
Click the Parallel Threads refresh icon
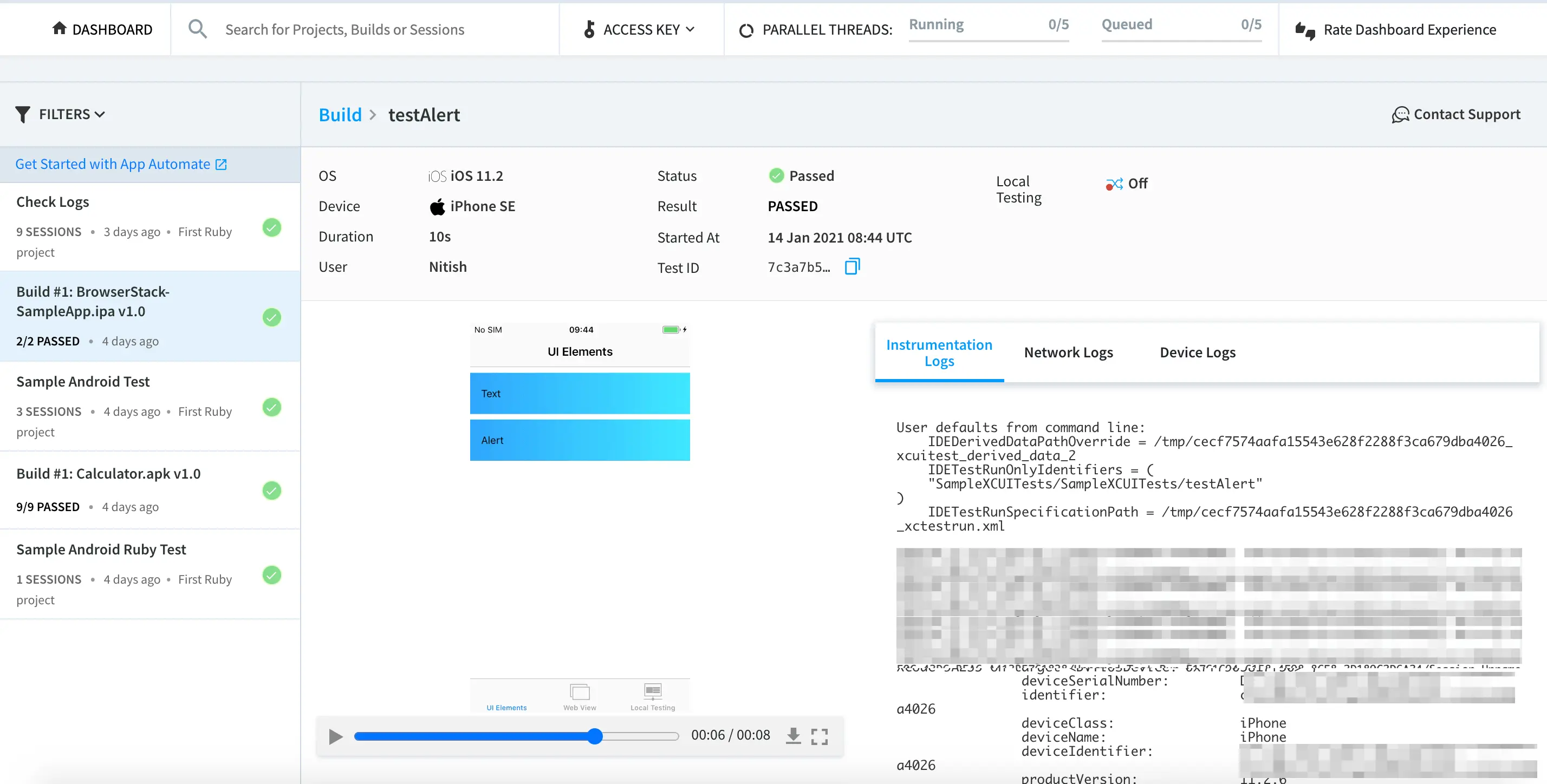746,30
